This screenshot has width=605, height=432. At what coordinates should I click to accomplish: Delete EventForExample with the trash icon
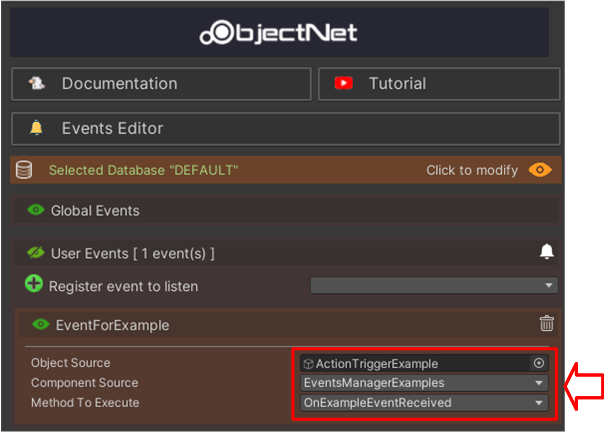(546, 323)
